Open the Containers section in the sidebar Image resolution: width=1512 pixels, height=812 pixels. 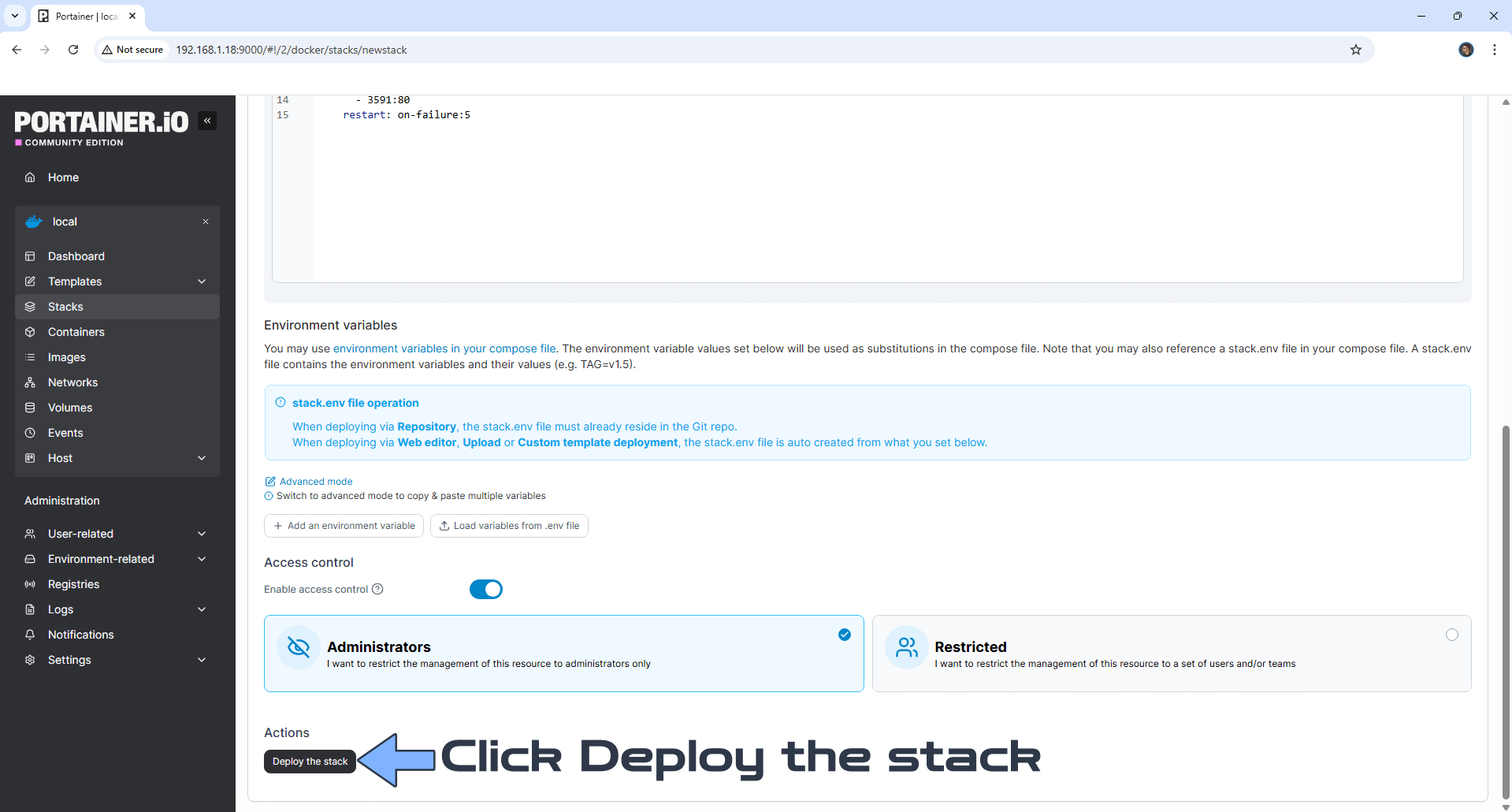[x=76, y=332]
